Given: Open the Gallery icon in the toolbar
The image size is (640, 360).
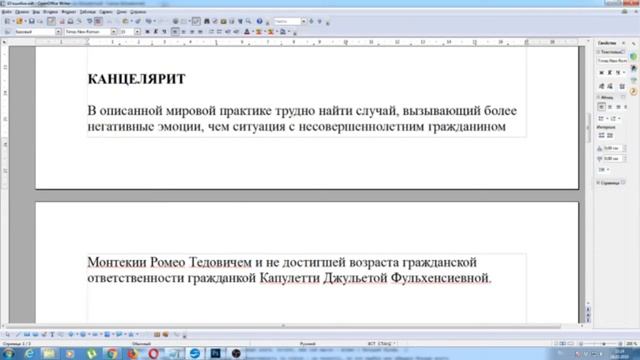Looking at the screenshot, I should (x=223, y=21).
